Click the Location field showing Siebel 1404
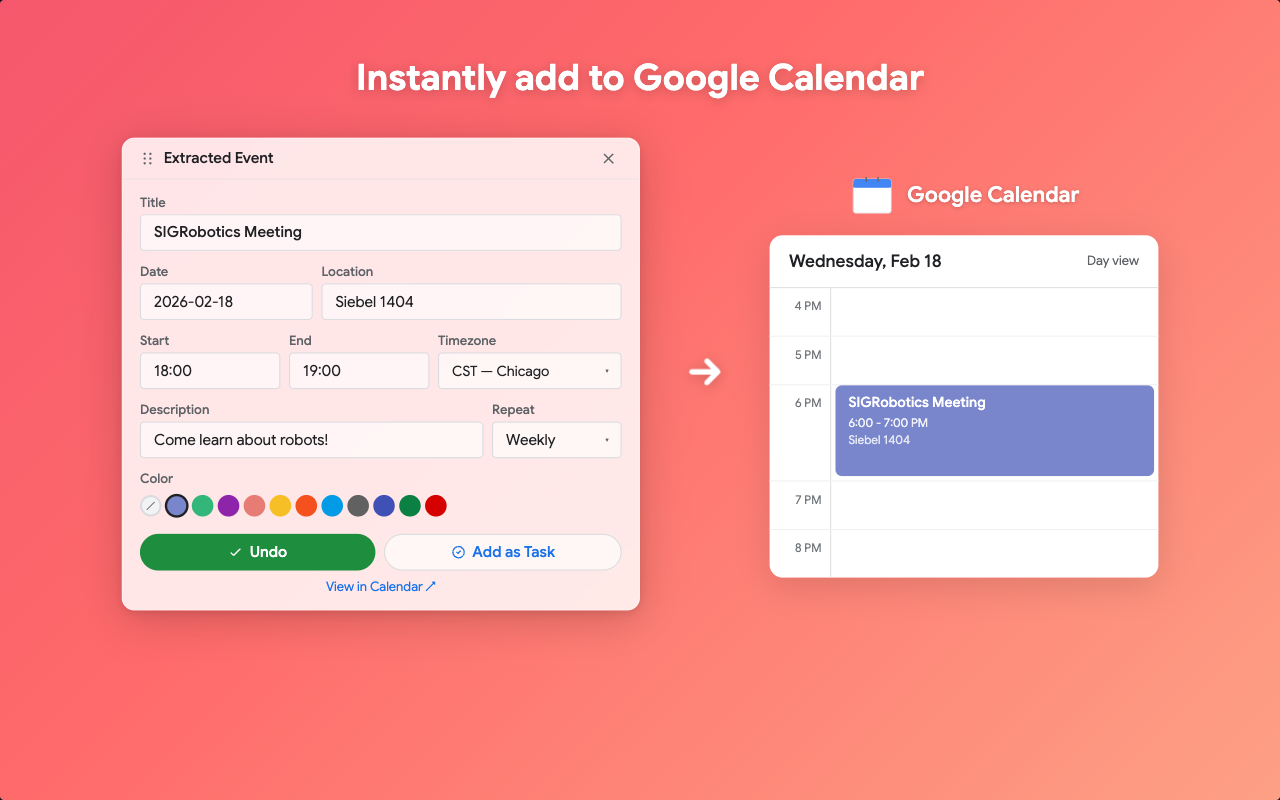This screenshot has width=1280, height=800. 472,302
